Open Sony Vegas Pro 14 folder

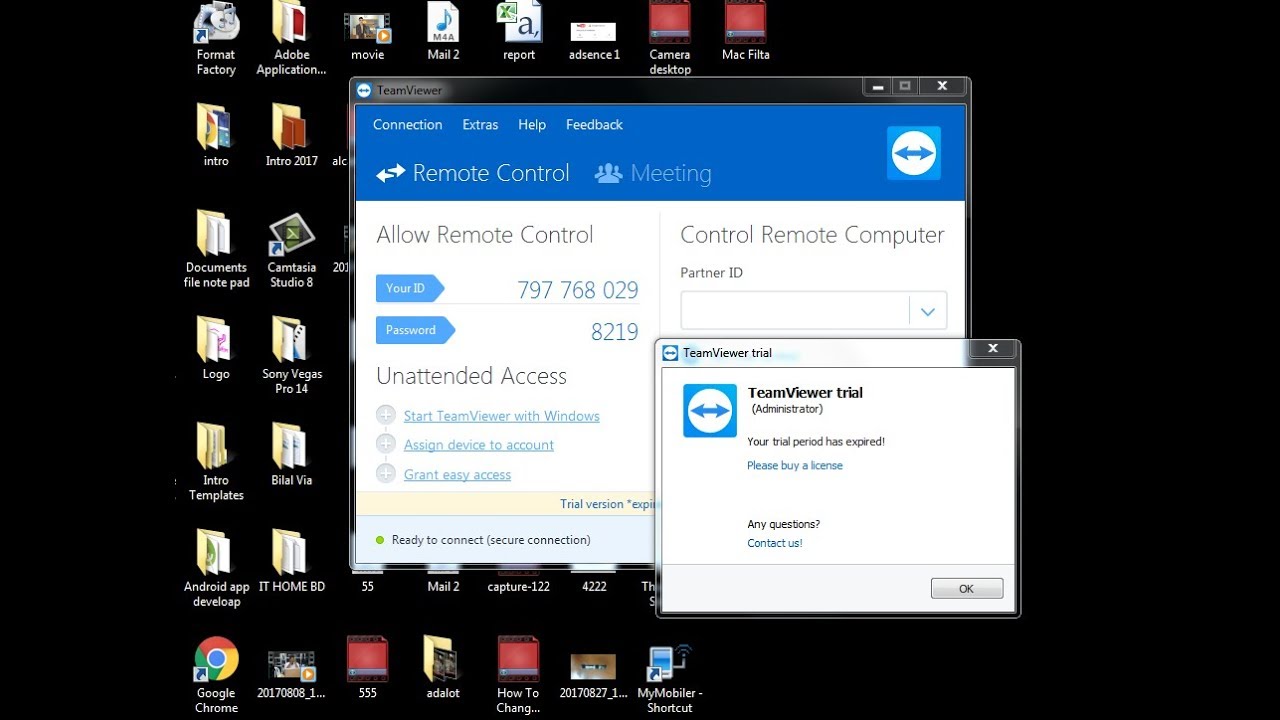click(x=291, y=355)
